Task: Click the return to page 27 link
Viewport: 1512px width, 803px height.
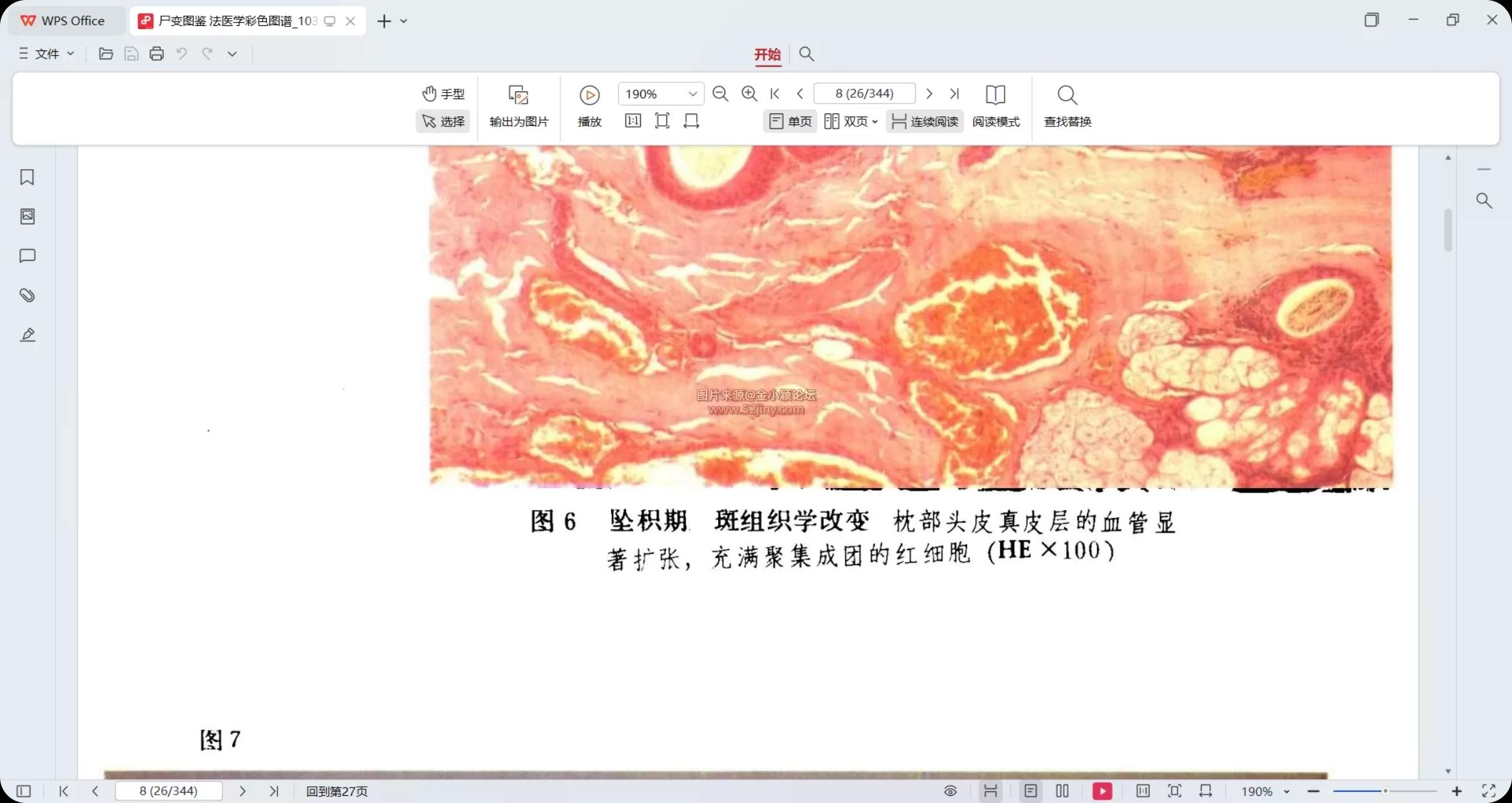Action: tap(336, 791)
